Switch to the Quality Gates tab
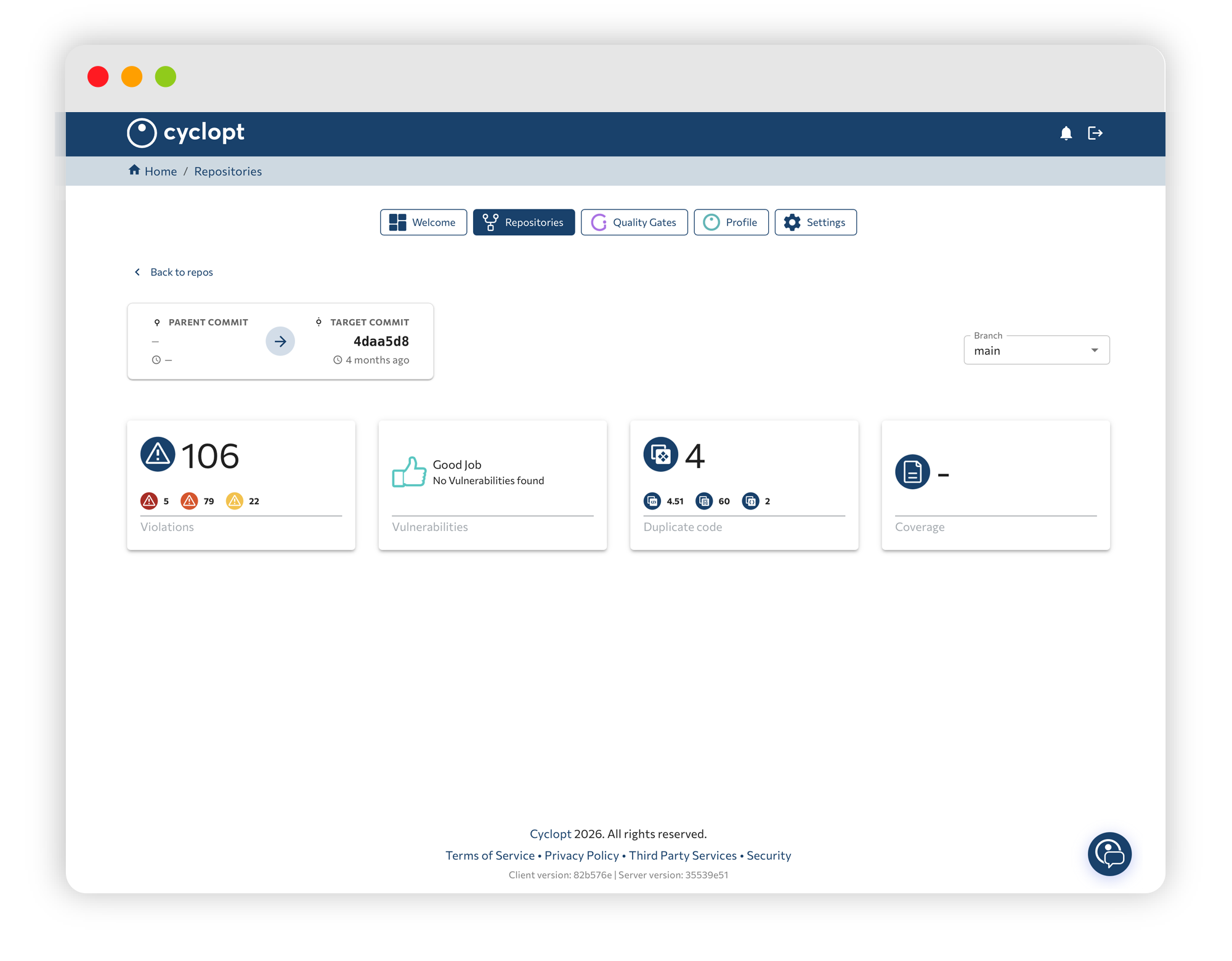 (x=634, y=222)
